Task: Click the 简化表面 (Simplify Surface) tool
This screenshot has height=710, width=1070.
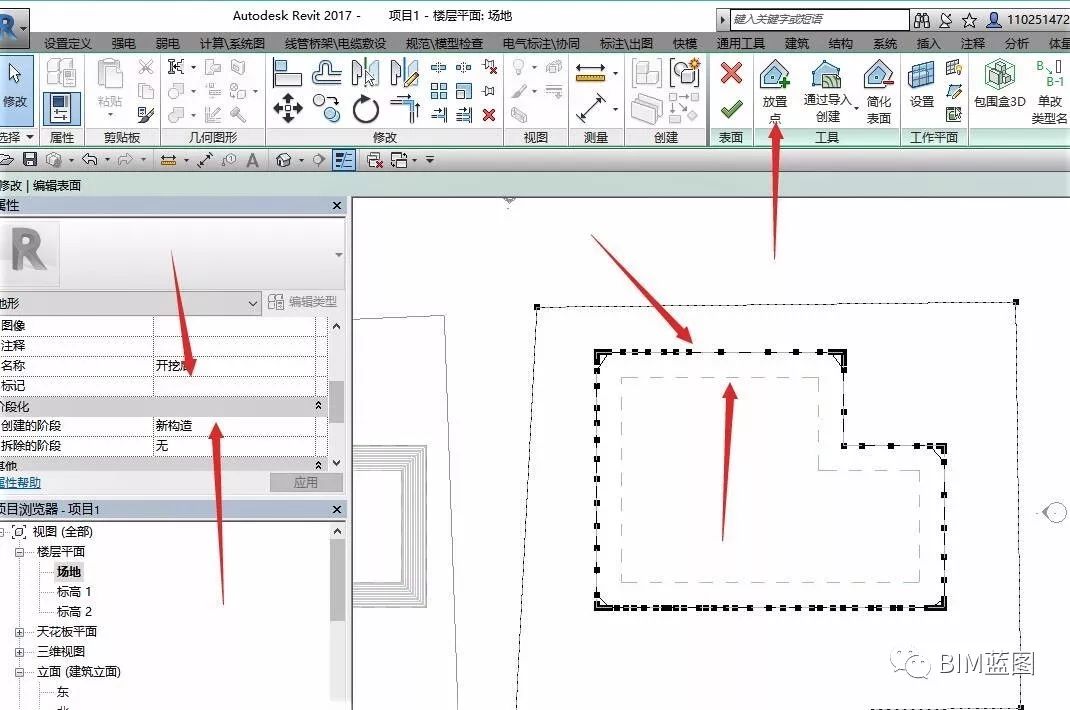Action: 878,91
